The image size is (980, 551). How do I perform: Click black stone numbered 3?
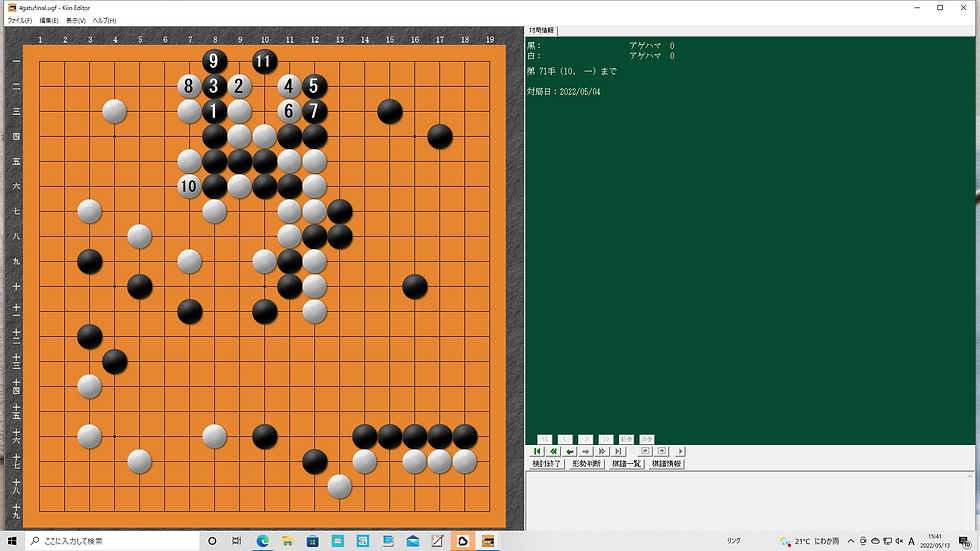(x=214, y=86)
